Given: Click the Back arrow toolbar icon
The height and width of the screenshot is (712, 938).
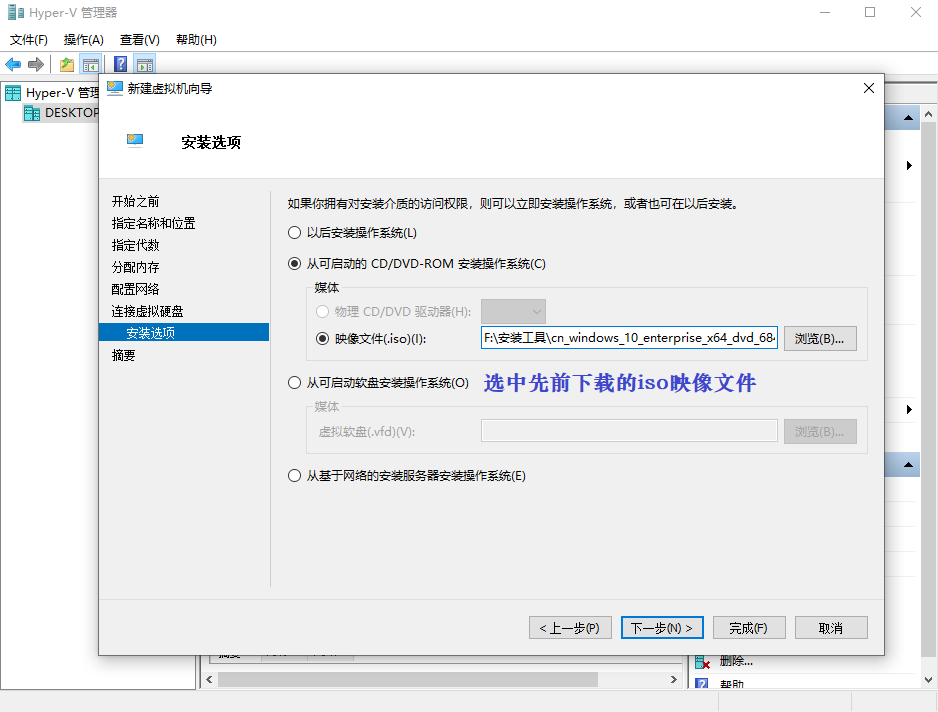Looking at the screenshot, I should click(x=13, y=64).
